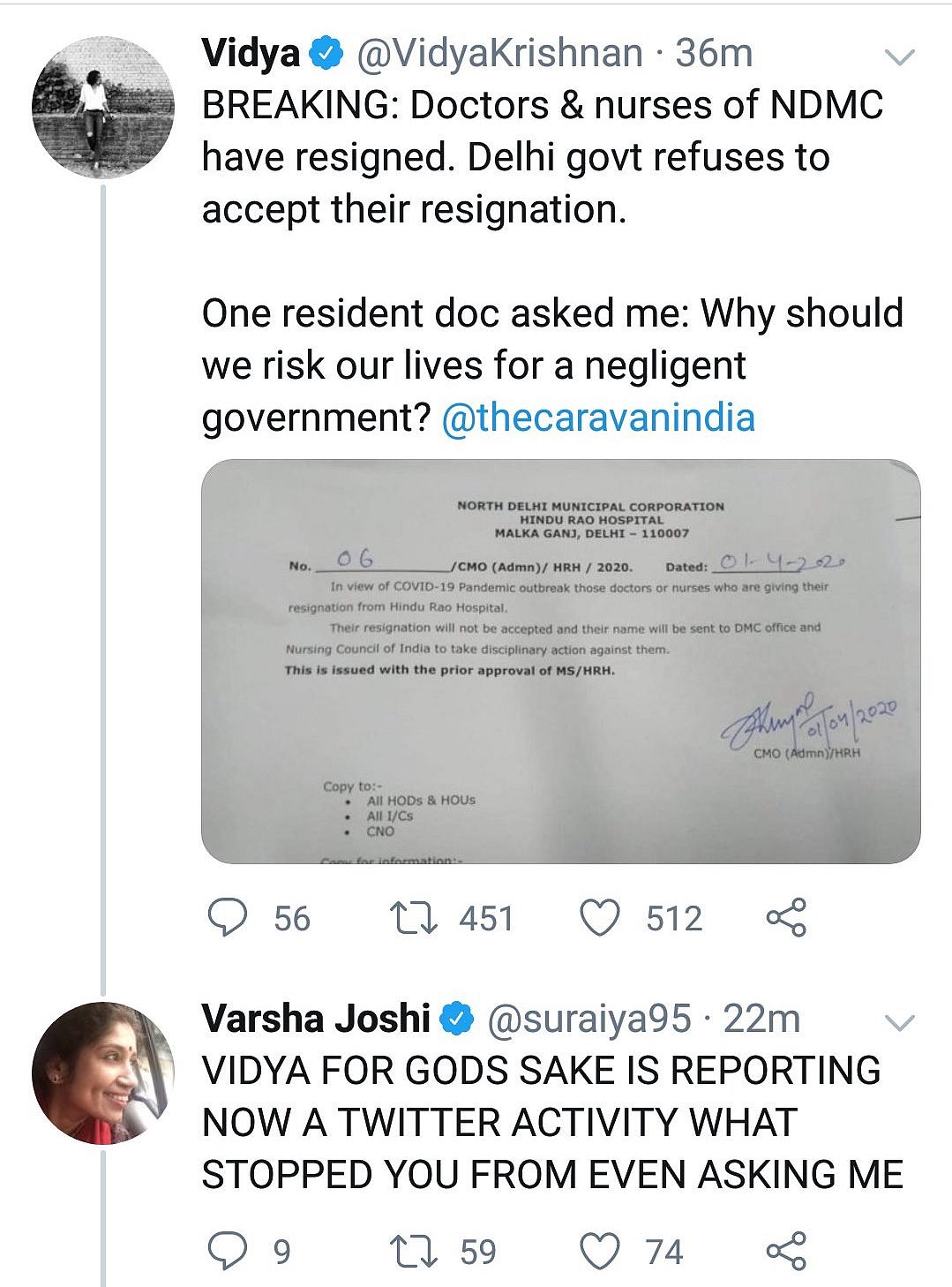
Task: Enlarge the Hindu Rao Hospital document image
Action: [560, 661]
